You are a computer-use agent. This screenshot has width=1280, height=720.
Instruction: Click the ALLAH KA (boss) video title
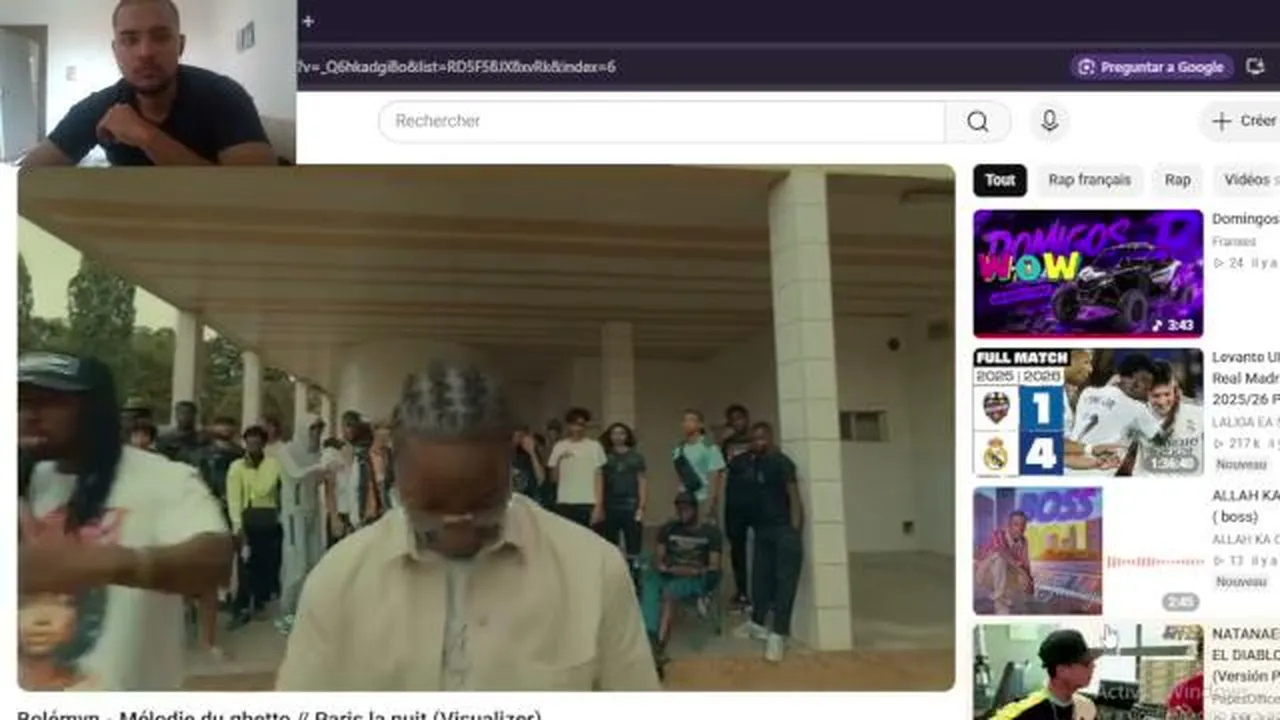[1245, 506]
